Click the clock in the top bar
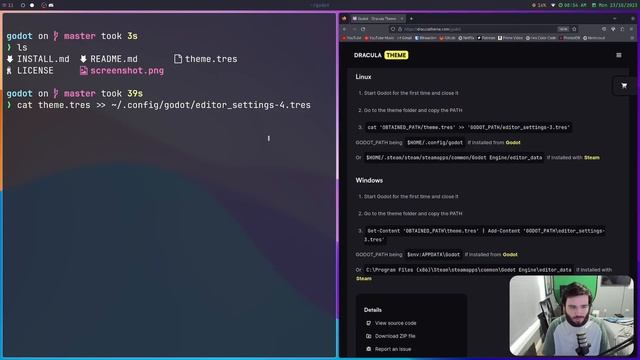The height and width of the screenshot is (360, 640). pos(573,5)
